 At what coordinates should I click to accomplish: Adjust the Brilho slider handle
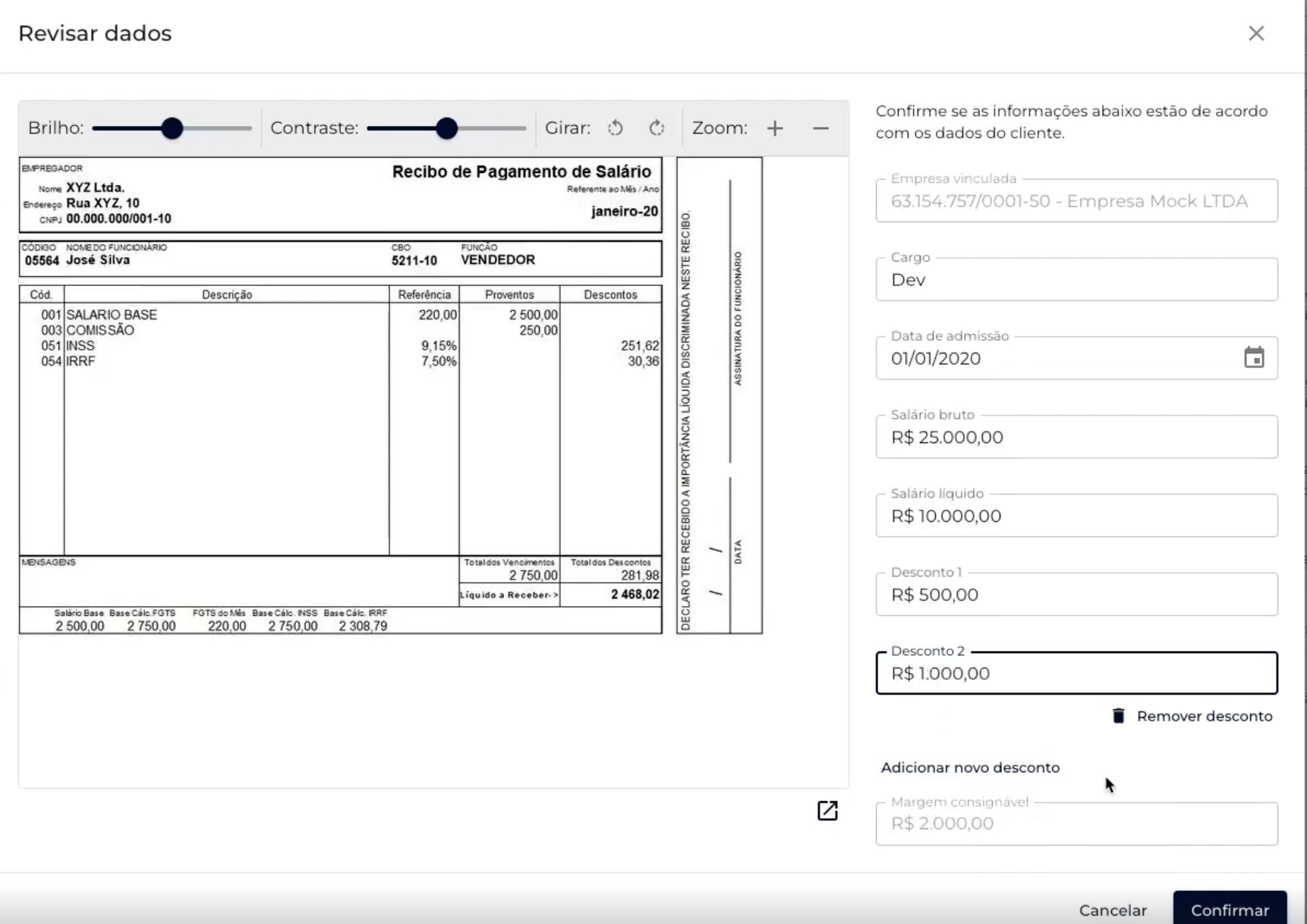click(x=172, y=128)
